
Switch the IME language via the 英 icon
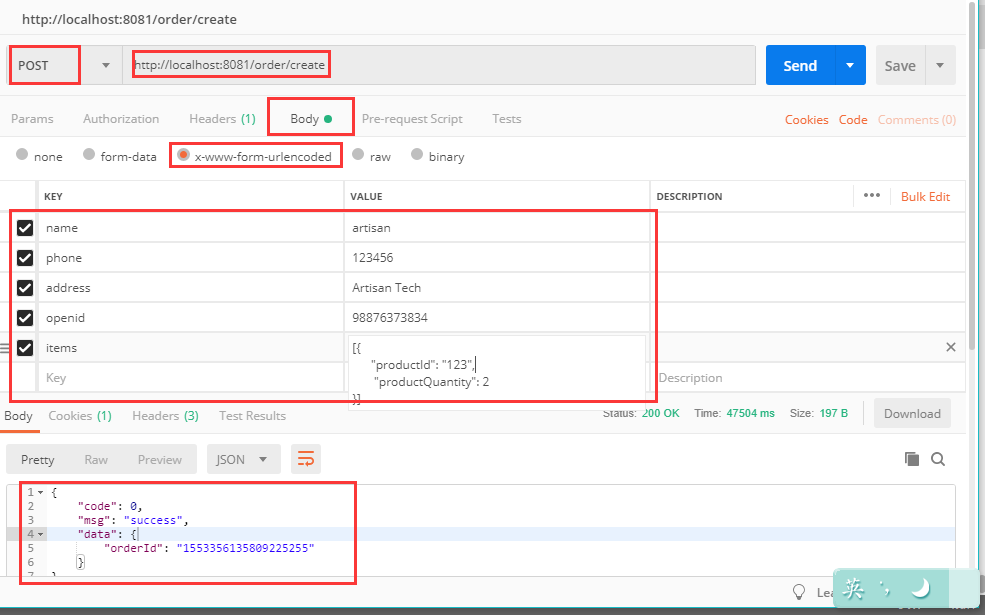[x=854, y=589]
